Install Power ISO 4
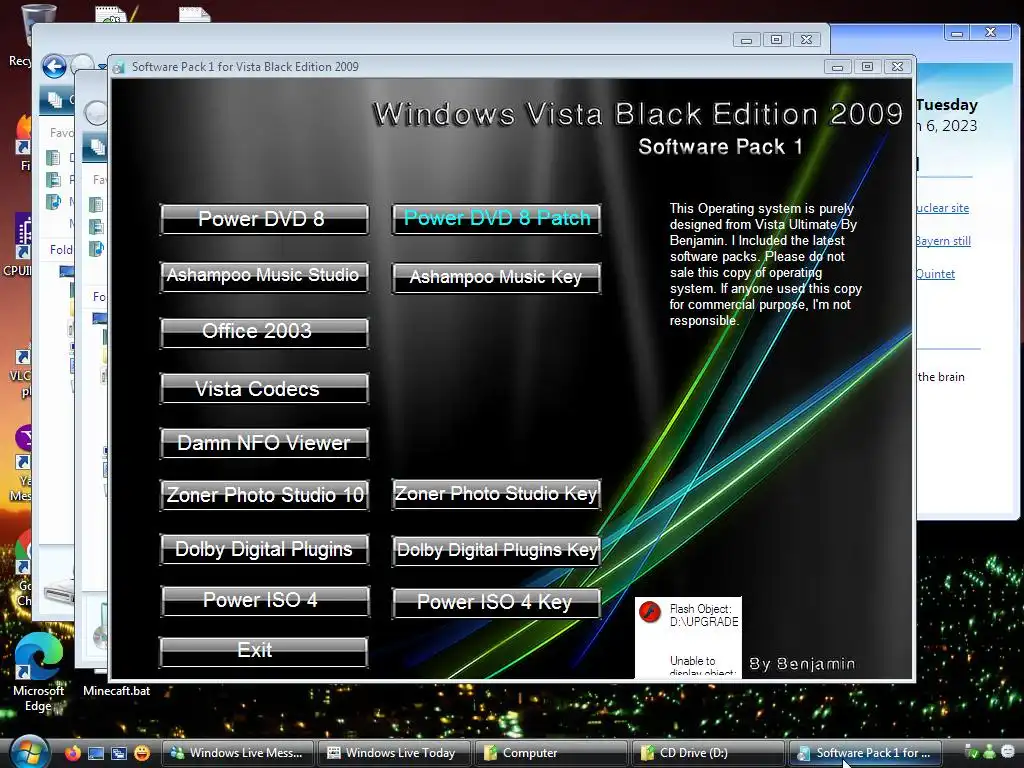Viewport: 1024px width, 768px height. (265, 601)
